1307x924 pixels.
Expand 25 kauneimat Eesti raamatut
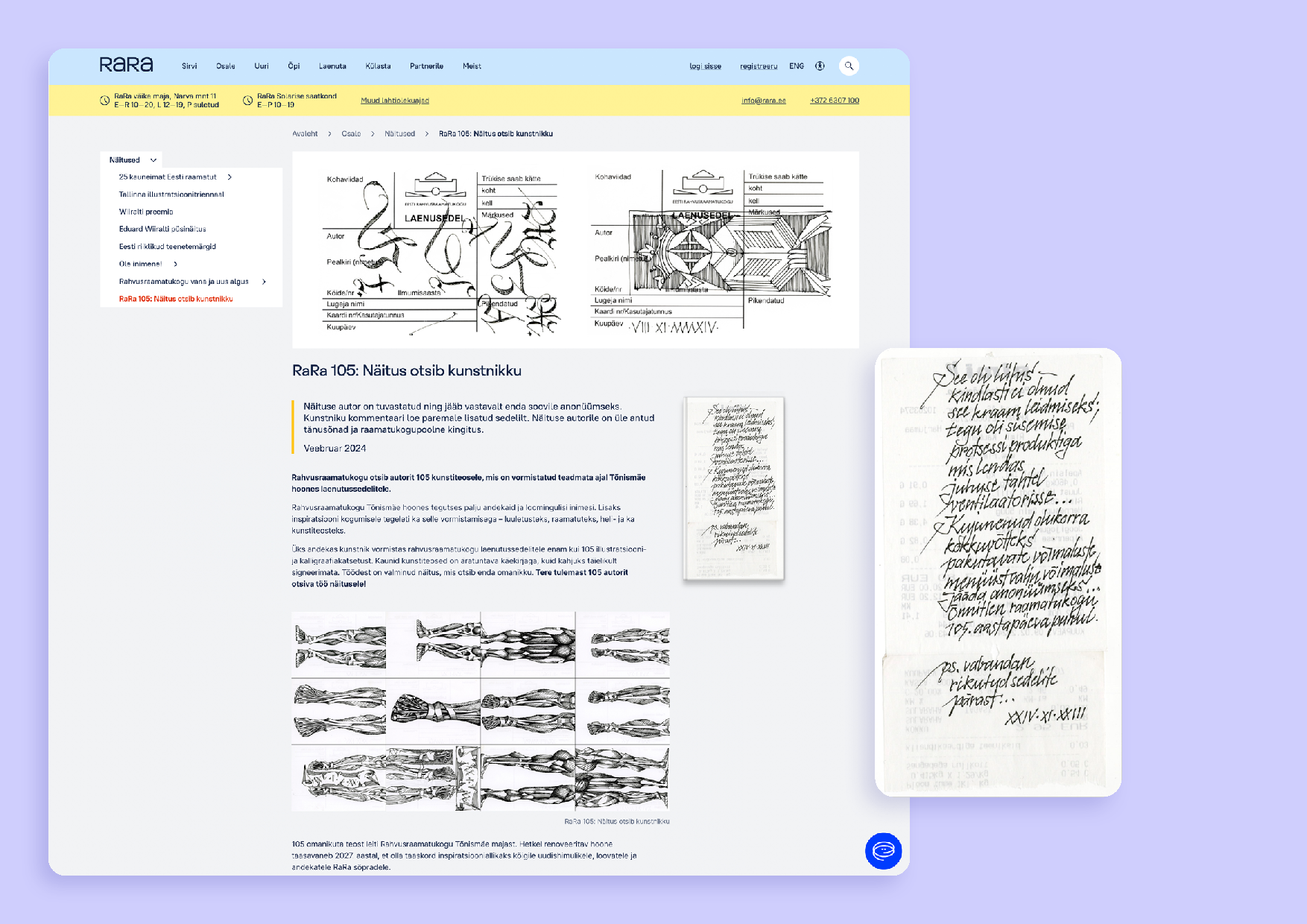click(230, 177)
